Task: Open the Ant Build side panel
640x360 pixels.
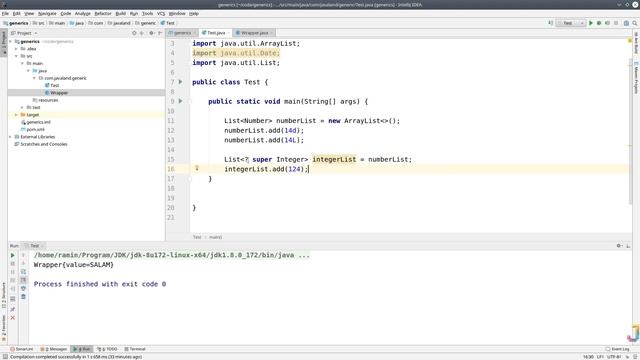Action: (636, 43)
